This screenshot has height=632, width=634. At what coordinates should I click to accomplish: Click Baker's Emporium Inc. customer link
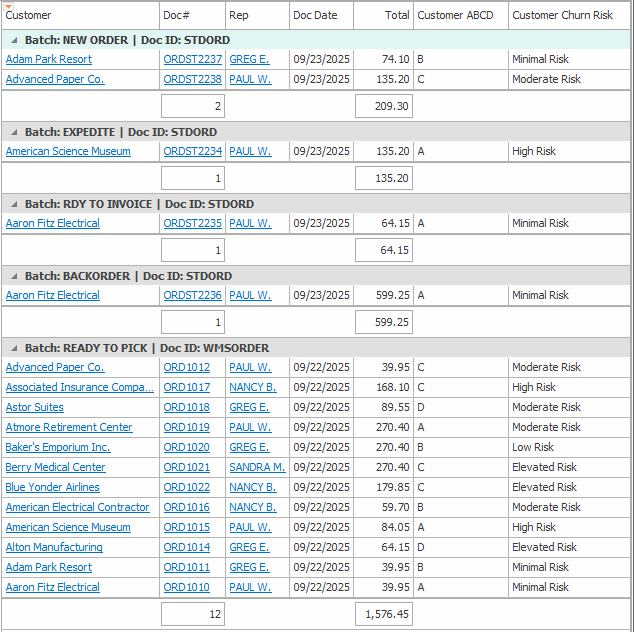coord(57,447)
